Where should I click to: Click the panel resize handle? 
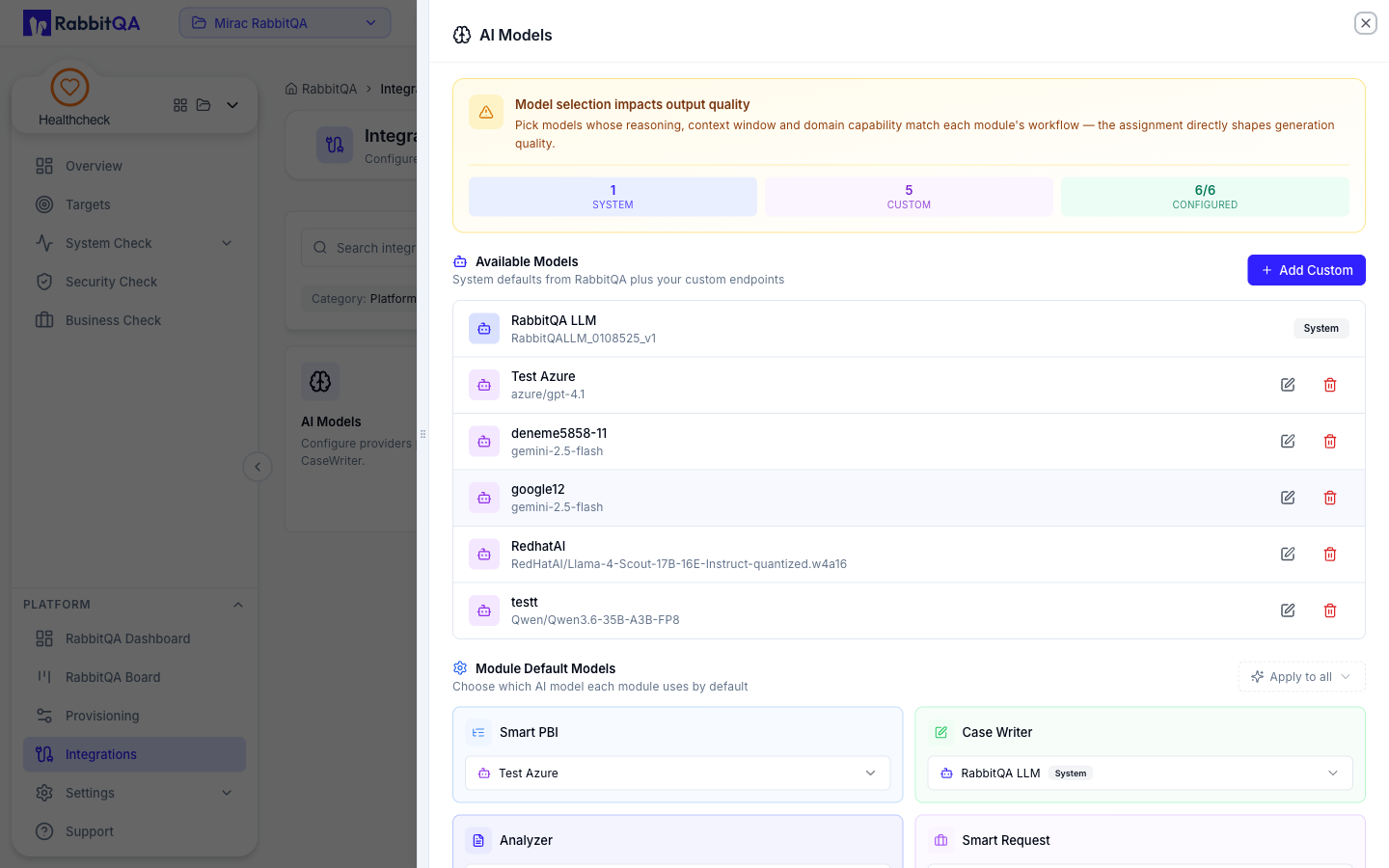tap(422, 434)
